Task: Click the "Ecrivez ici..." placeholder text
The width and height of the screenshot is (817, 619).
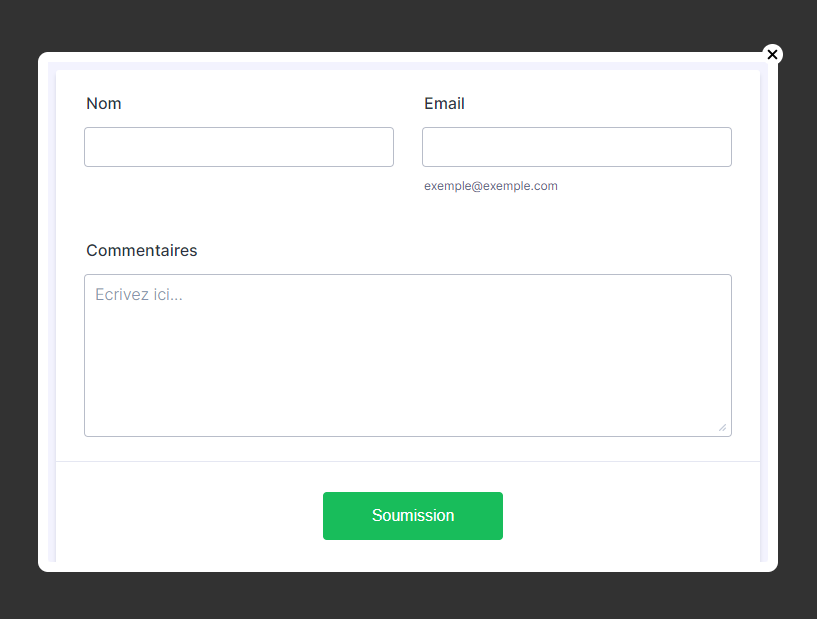Action: 139,295
